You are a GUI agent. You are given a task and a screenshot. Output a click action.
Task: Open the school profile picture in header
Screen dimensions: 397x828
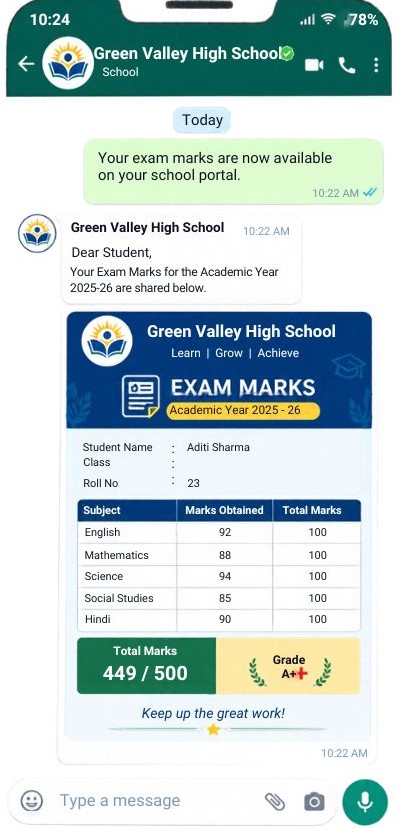click(68, 63)
